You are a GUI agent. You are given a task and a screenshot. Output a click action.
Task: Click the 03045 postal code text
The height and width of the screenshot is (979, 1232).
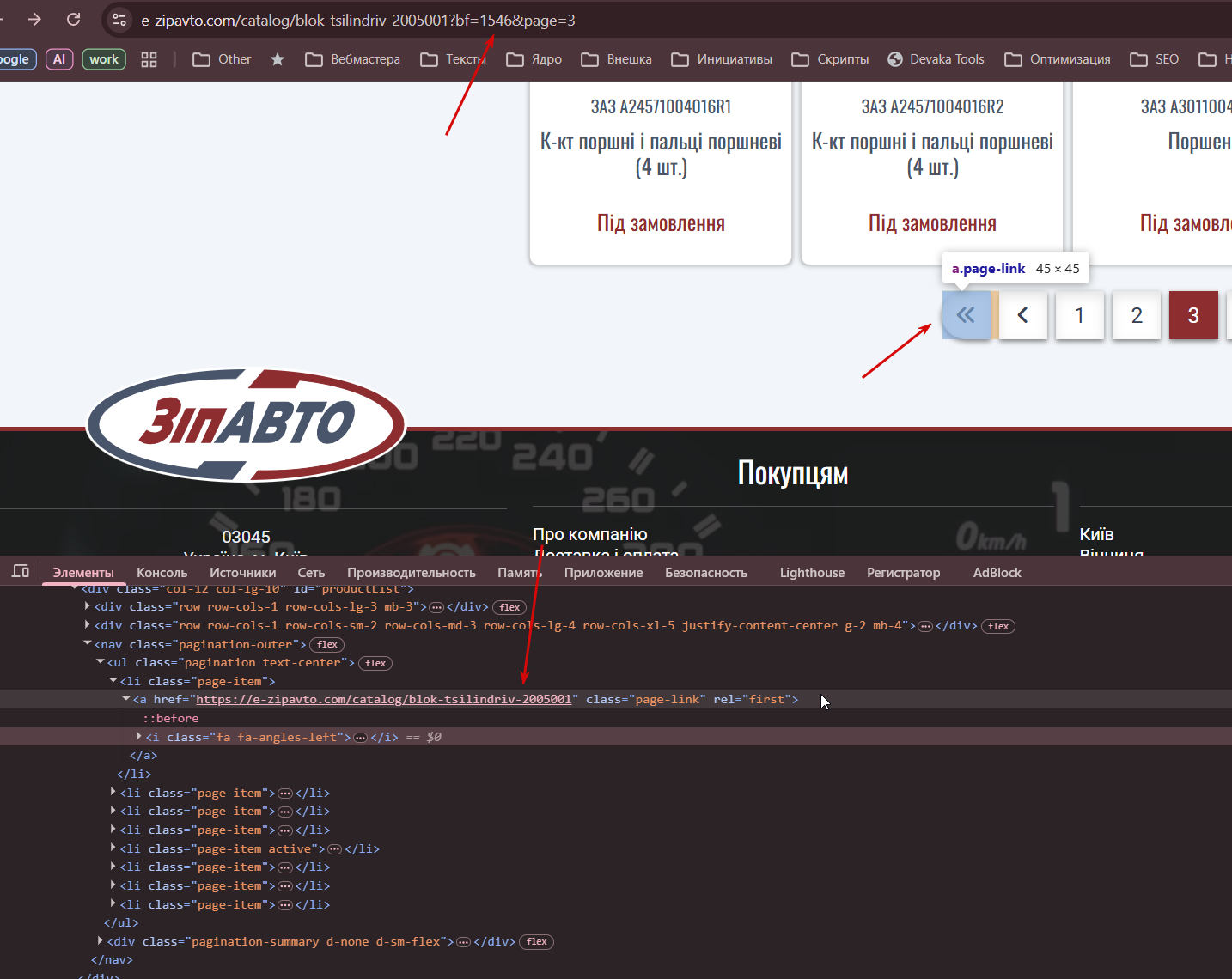[246, 537]
